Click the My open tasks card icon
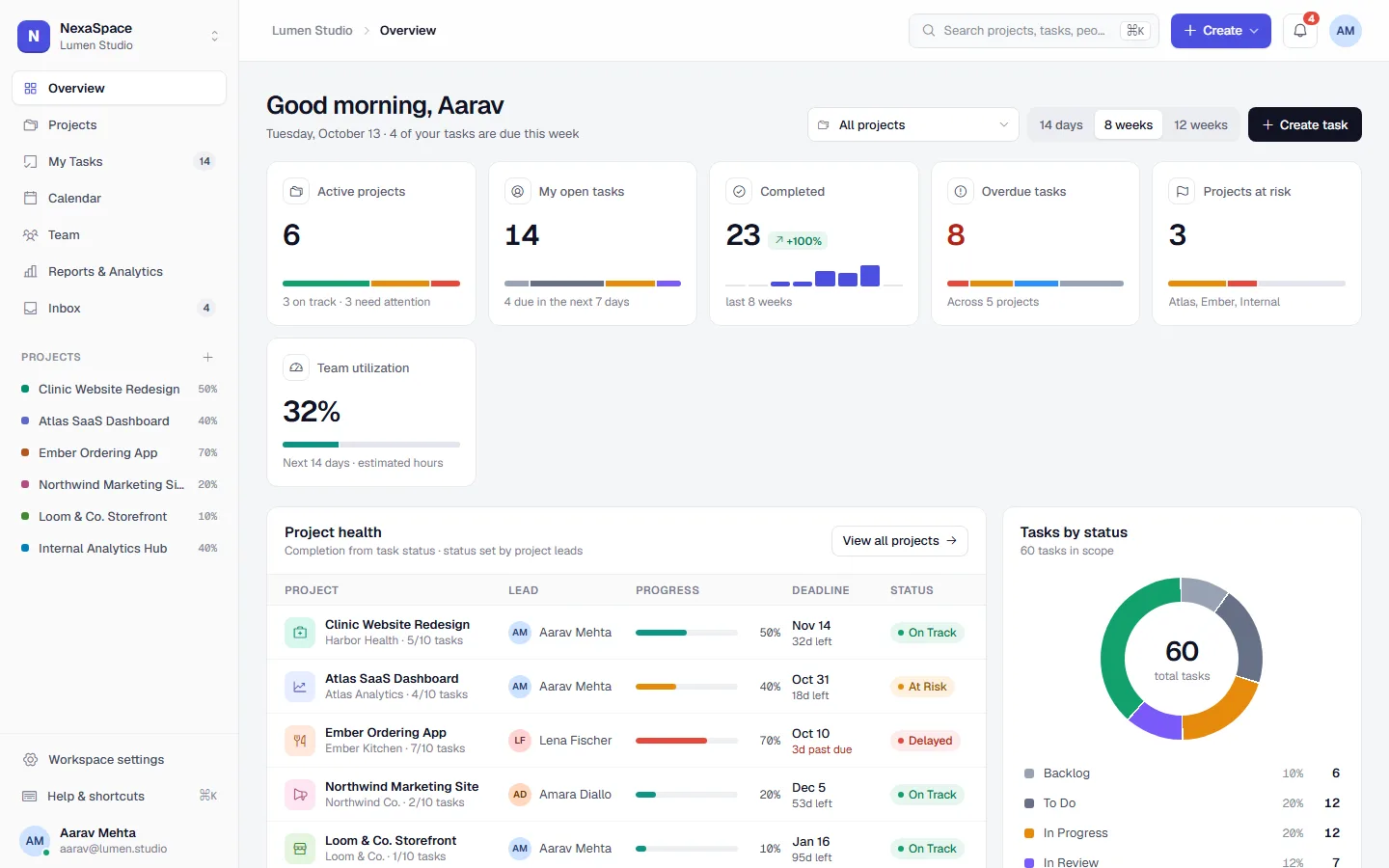Image resolution: width=1389 pixels, height=868 pixels. [517, 191]
